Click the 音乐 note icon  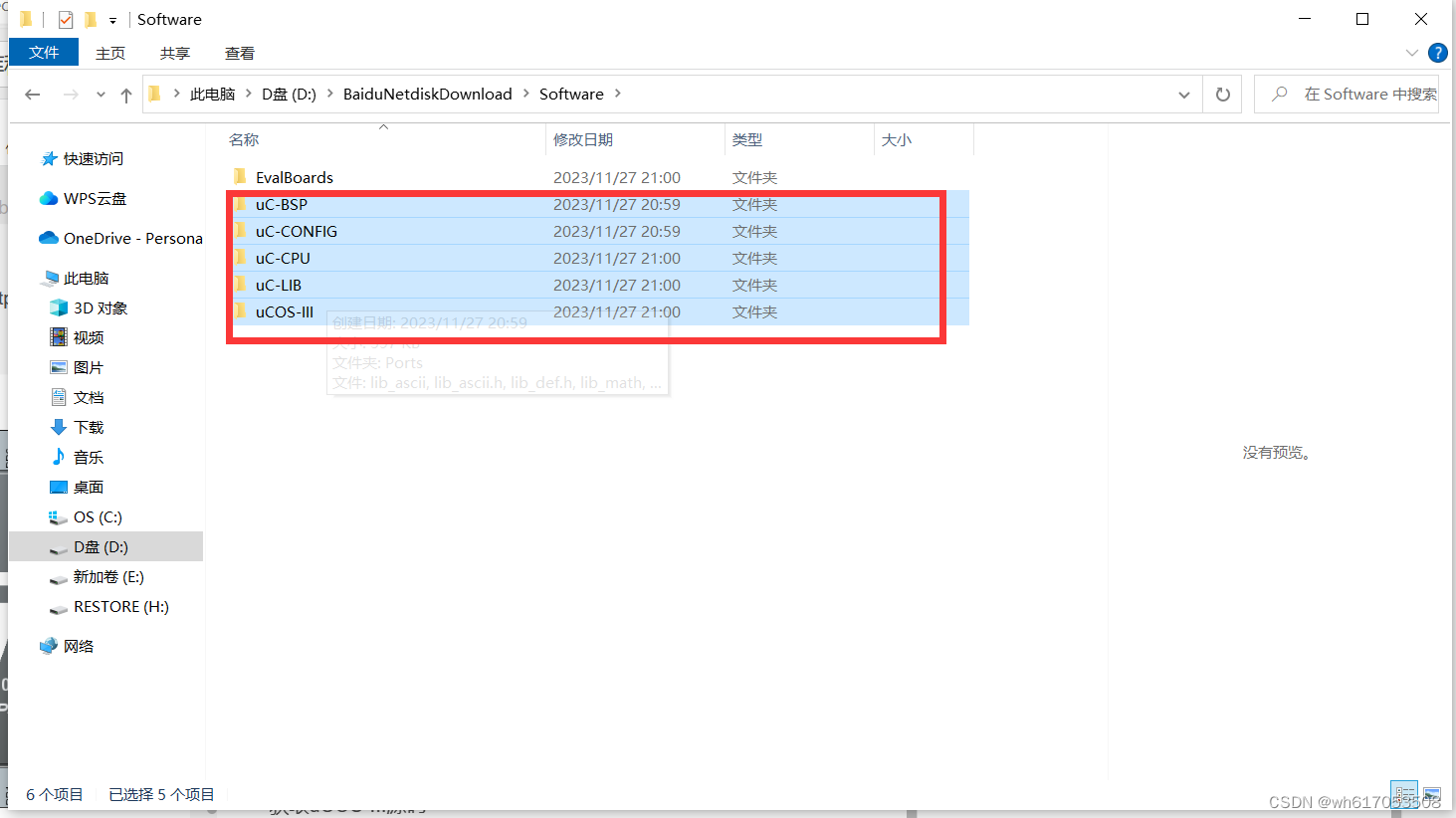59,457
